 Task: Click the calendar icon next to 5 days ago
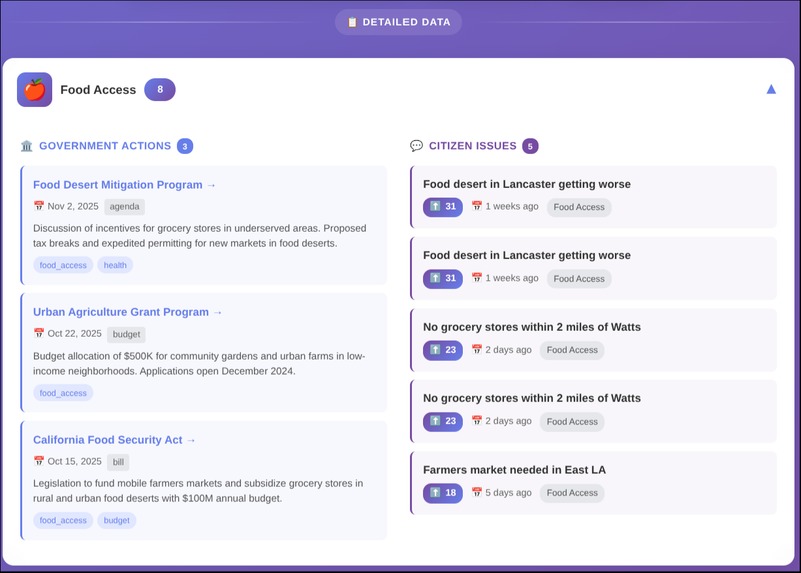tap(477, 492)
